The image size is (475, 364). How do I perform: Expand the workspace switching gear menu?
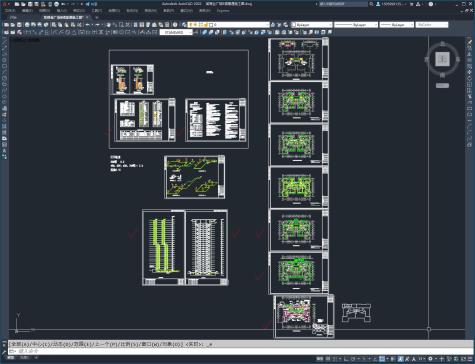coord(436,359)
